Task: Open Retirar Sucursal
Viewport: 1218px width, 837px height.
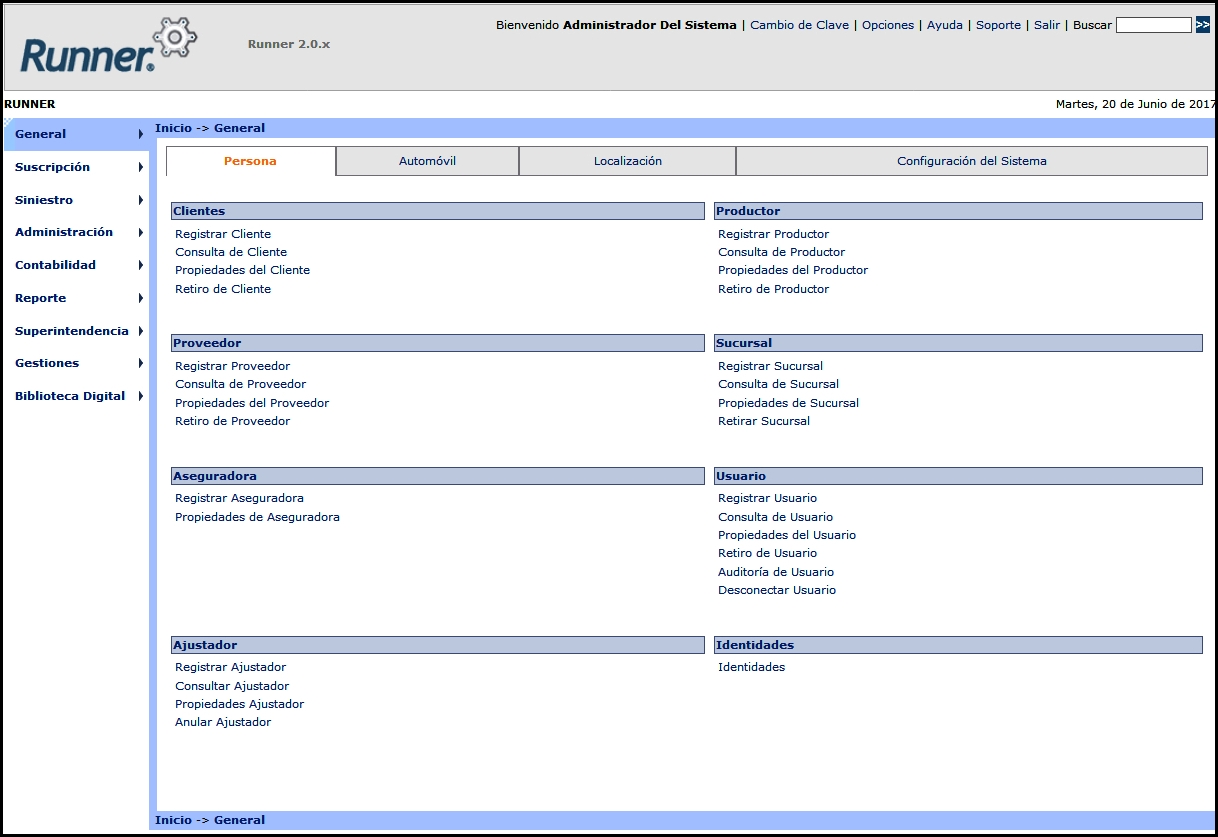Action: pos(764,421)
